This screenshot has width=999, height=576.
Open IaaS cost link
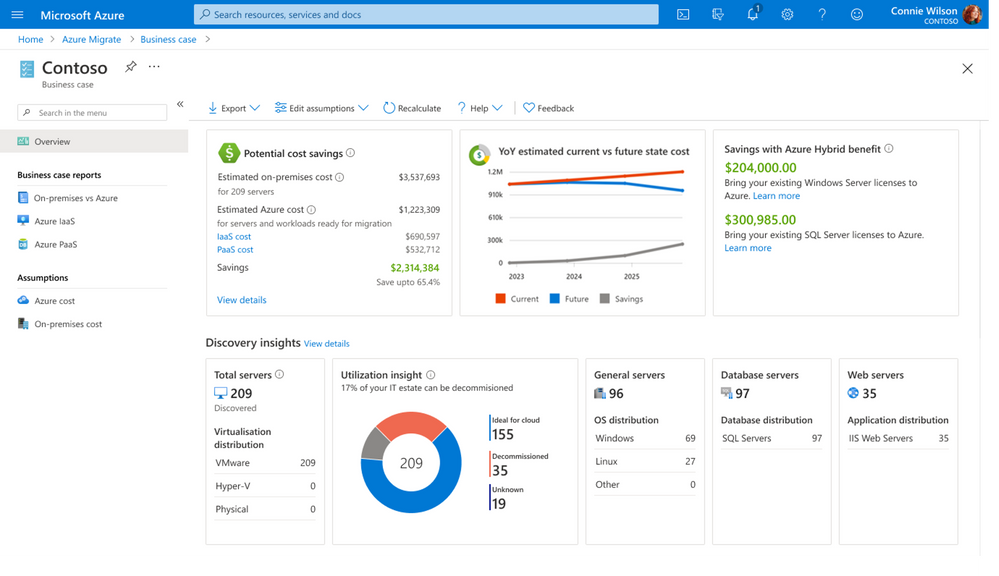click(x=234, y=236)
